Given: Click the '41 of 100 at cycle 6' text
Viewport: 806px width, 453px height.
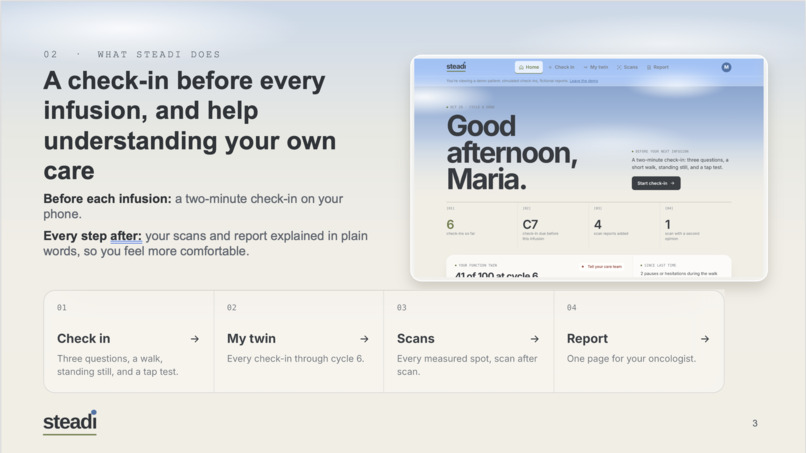Looking at the screenshot, I should tap(497, 276).
